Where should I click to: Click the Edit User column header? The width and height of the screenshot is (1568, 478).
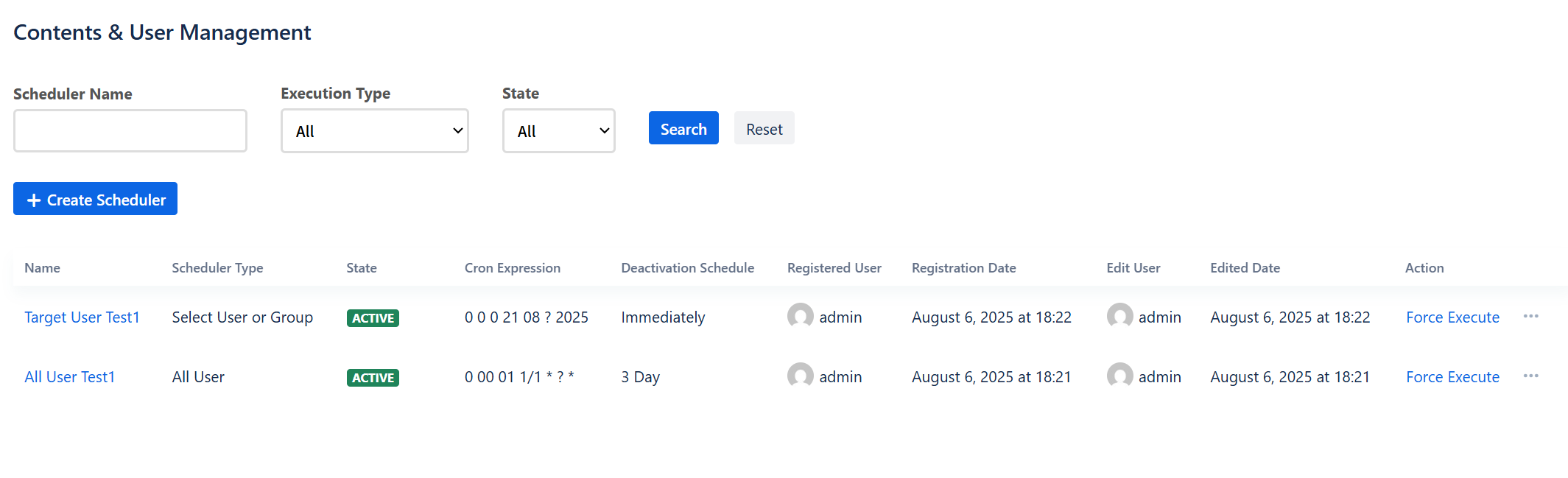pyautogui.click(x=1133, y=268)
